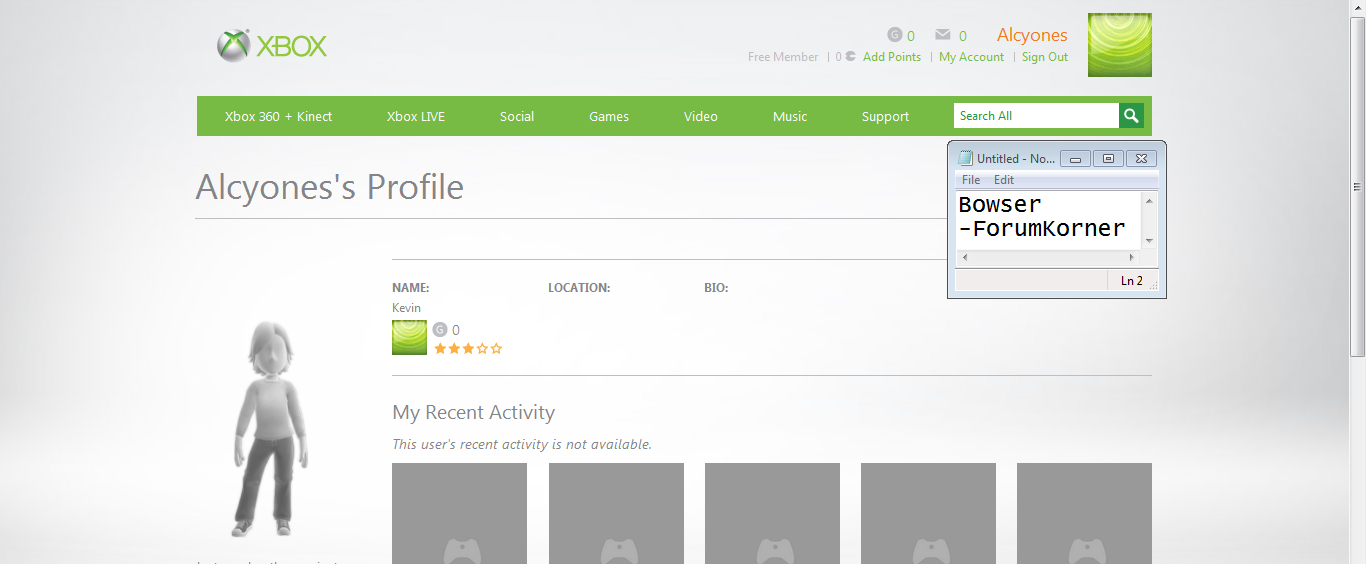Click the browser scrollbar up arrow
This screenshot has height=564, width=1366.
click(x=1357, y=8)
